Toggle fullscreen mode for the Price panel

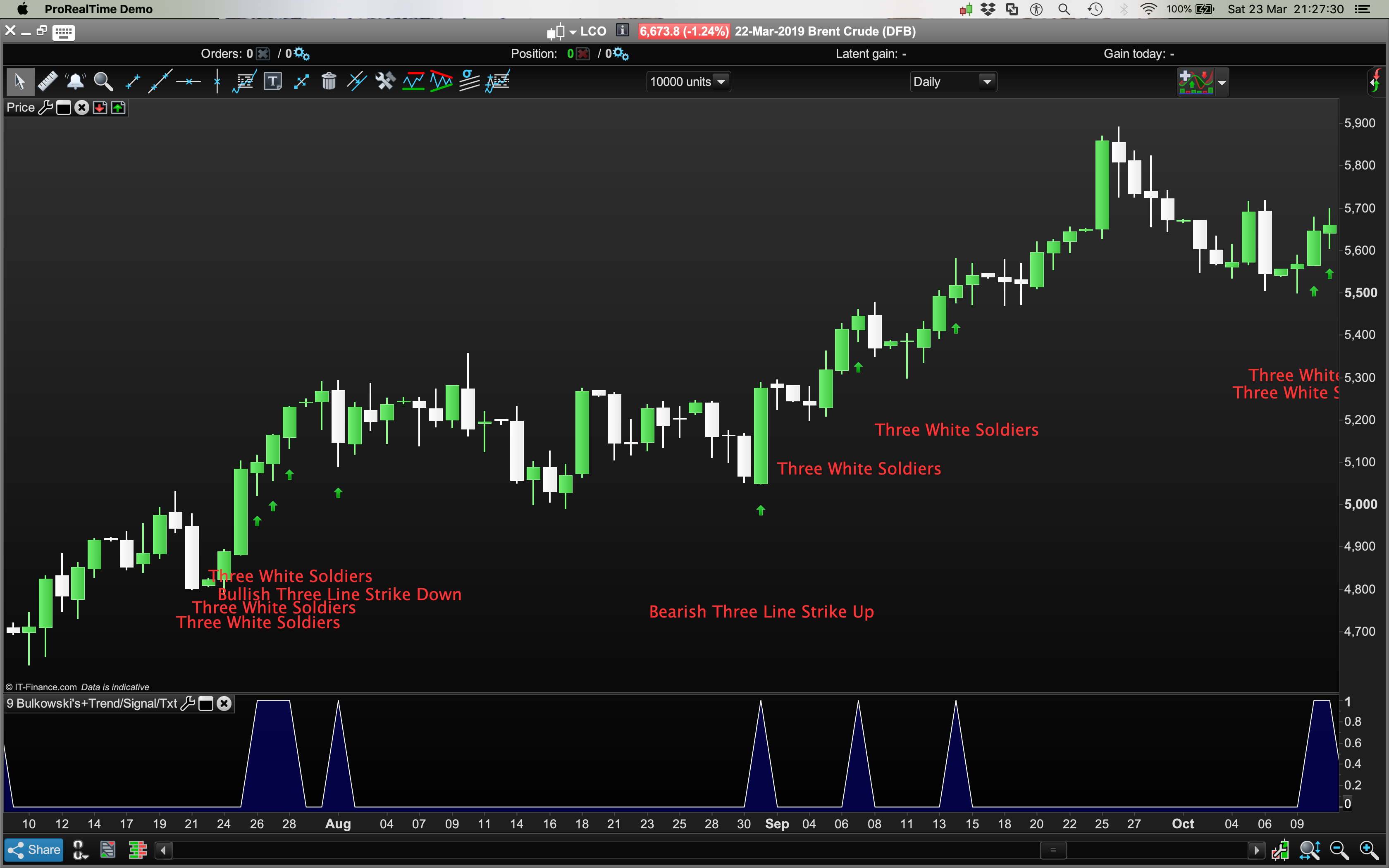click(64, 107)
